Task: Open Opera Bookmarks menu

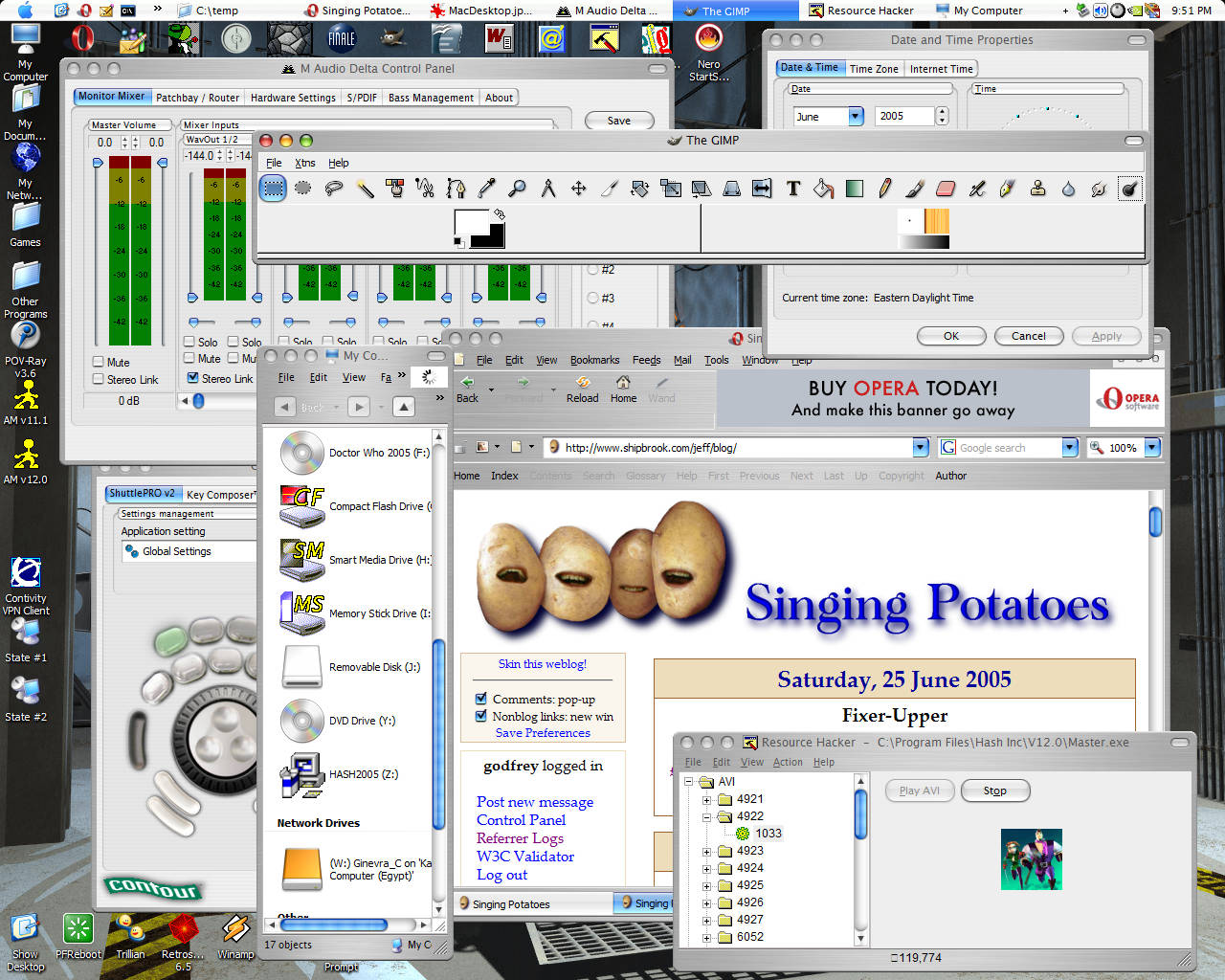Action: point(594,360)
